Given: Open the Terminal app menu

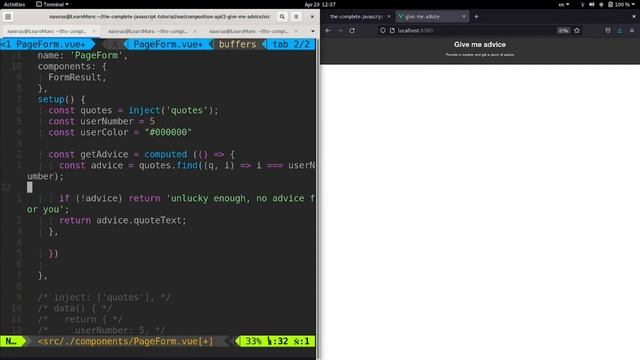Looking at the screenshot, I should 52,4.
